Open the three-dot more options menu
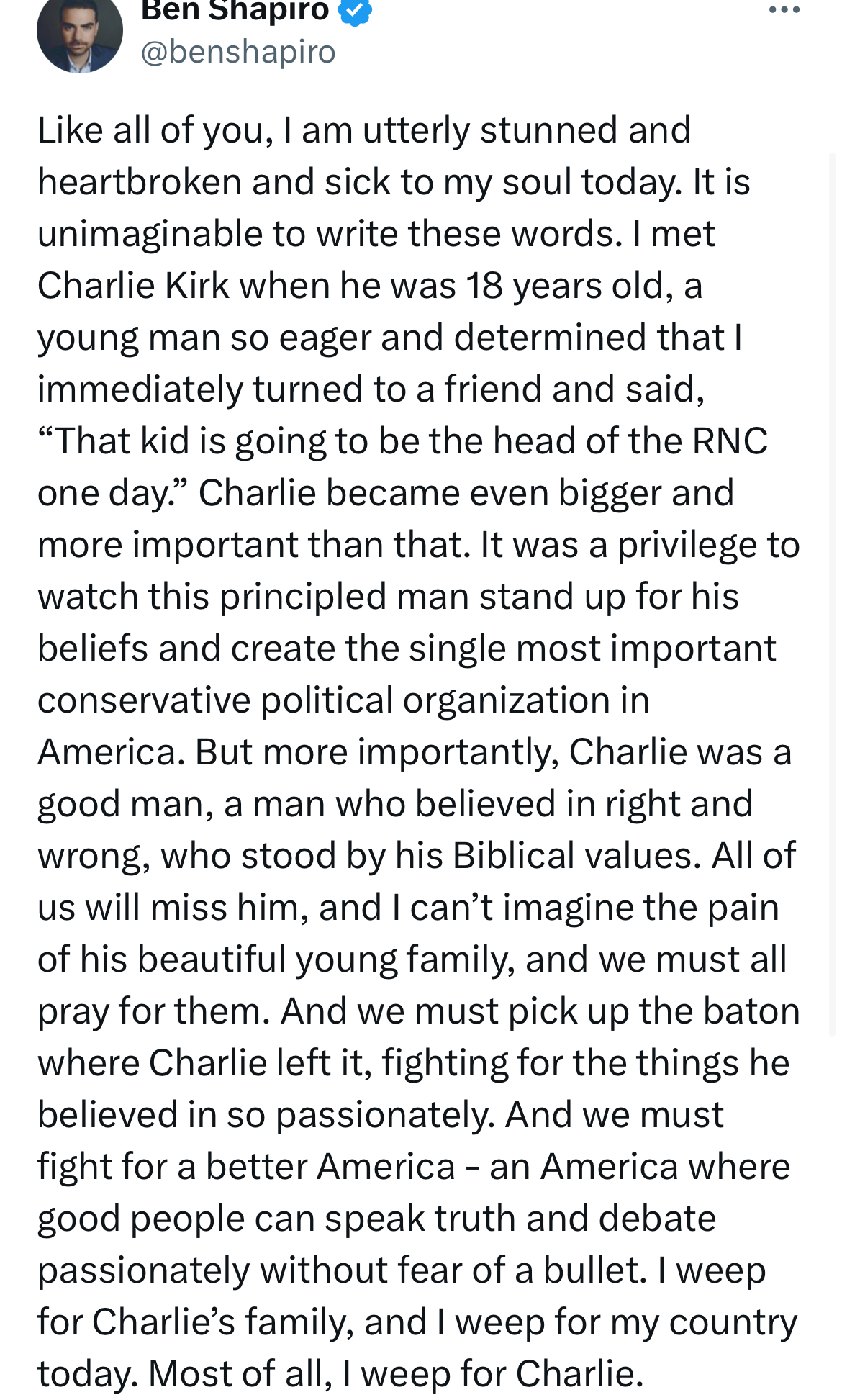The width and height of the screenshot is (842, 1400). 784,10
